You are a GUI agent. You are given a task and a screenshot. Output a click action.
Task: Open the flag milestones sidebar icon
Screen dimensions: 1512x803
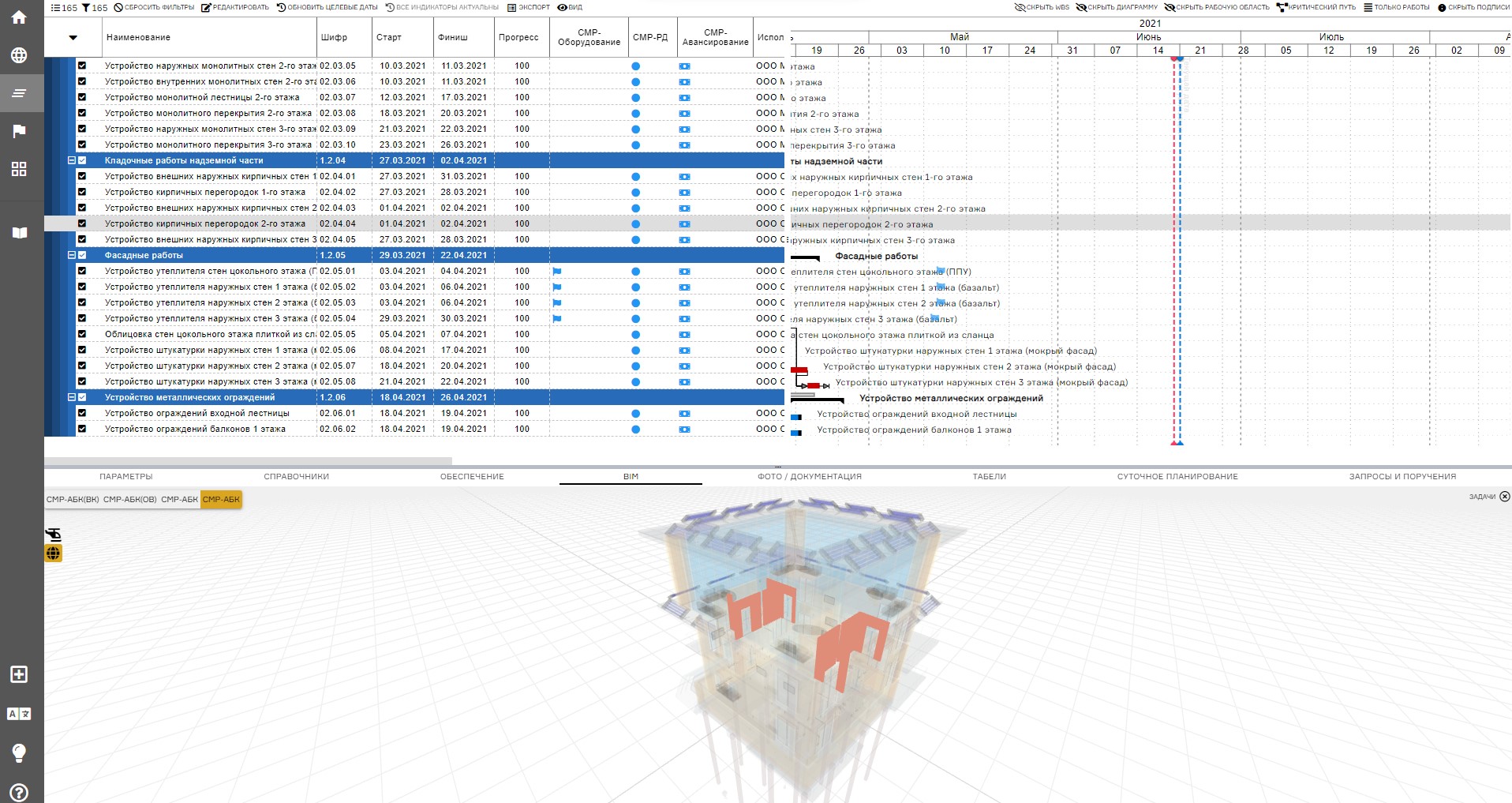tap(19, 131)
